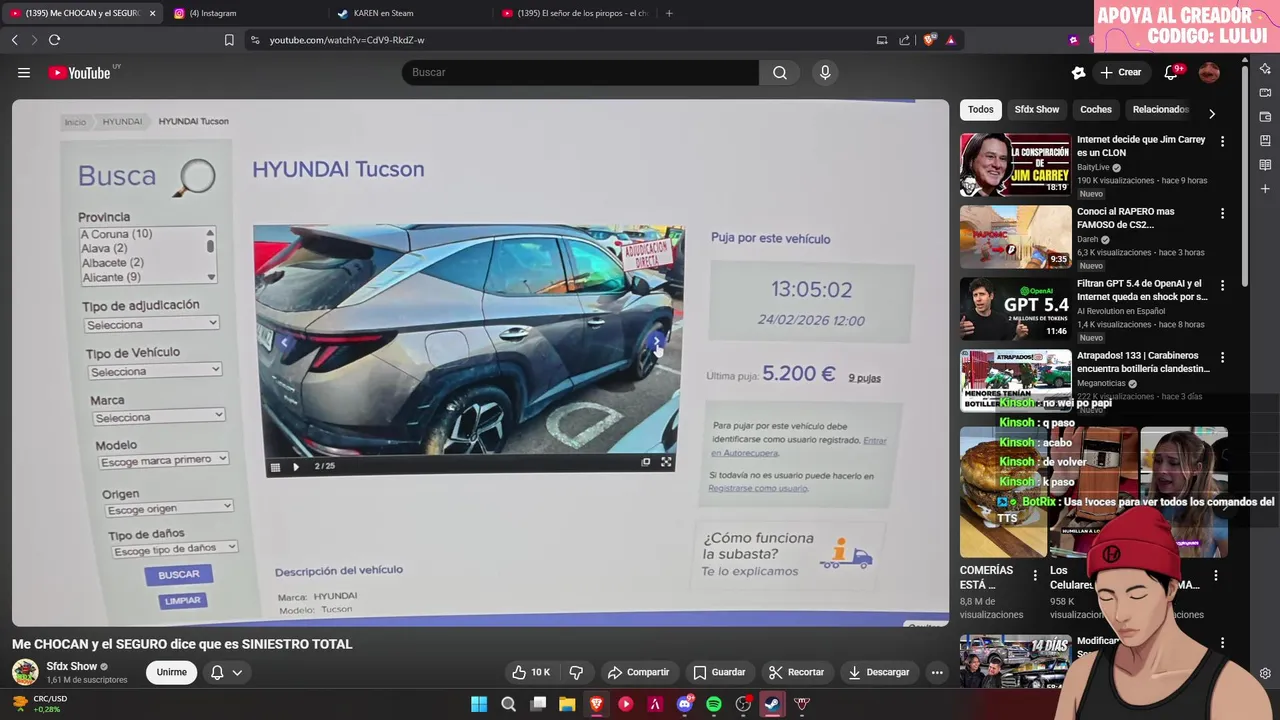Open Discord from the taskbar

(x=685, y=704)
